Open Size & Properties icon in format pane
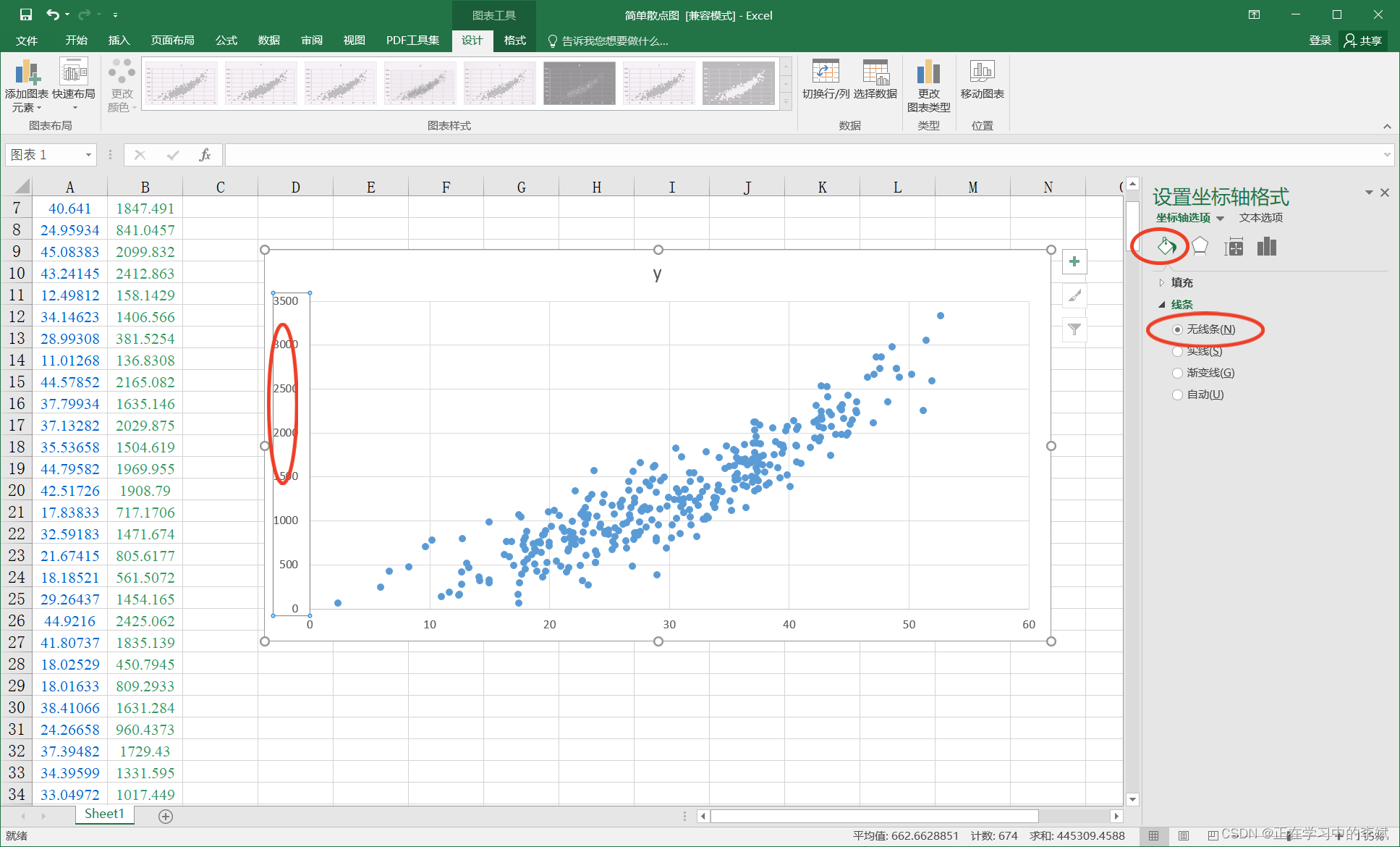The height and width of the screenshot is (847, 1400). click(1234, 247)
